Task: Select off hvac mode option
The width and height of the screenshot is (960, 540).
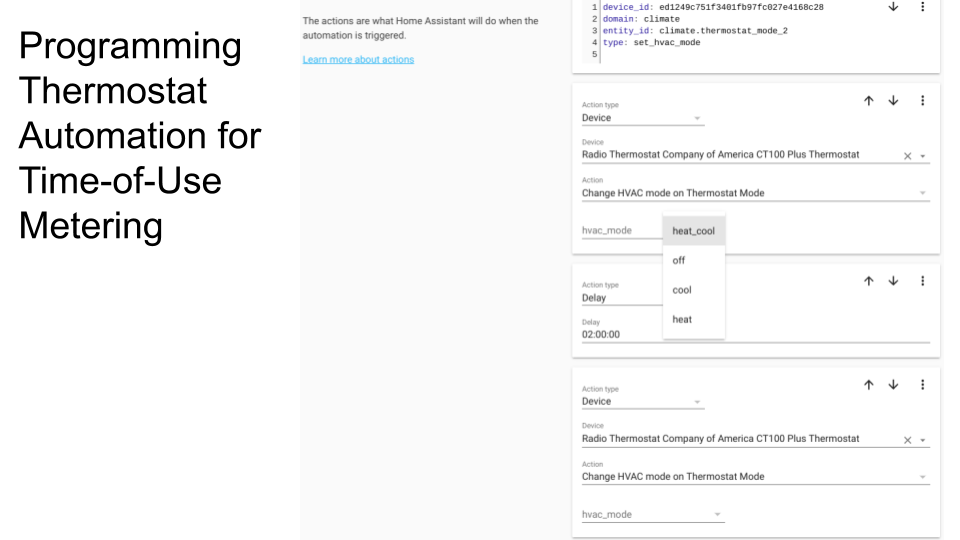Action: click(694, 260)
